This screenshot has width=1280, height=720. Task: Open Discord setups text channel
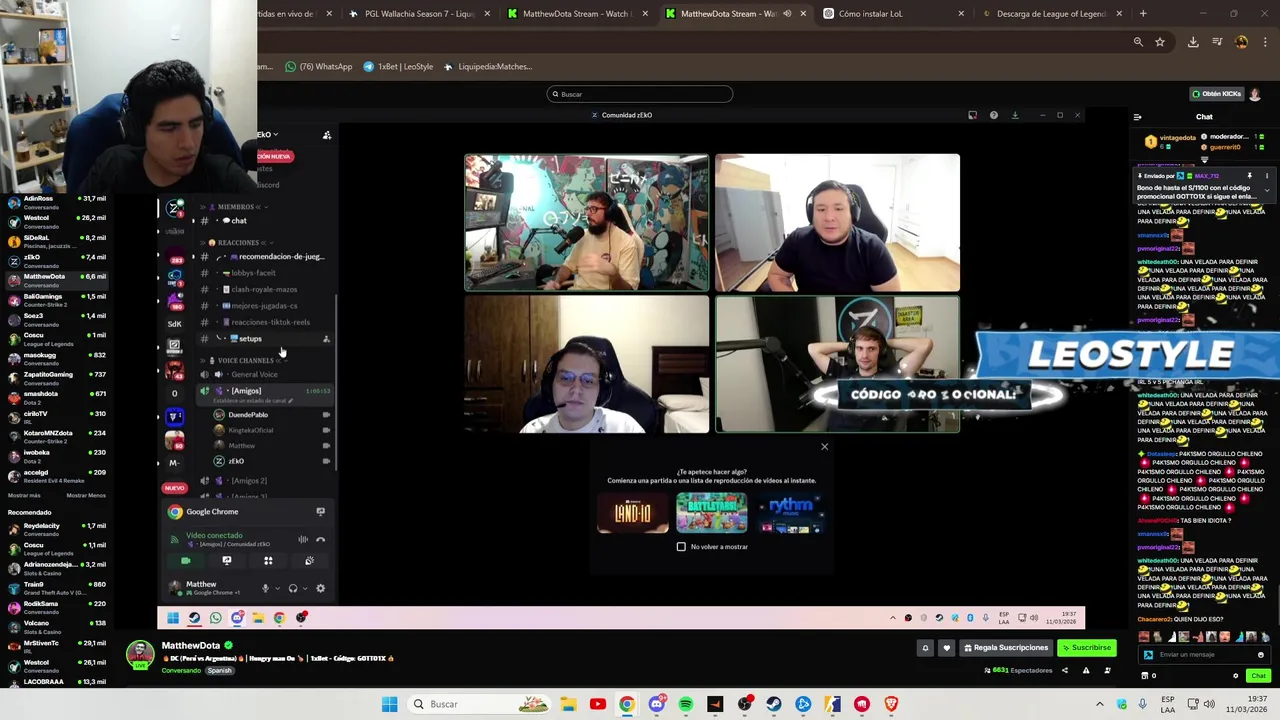tap(266, 339)
